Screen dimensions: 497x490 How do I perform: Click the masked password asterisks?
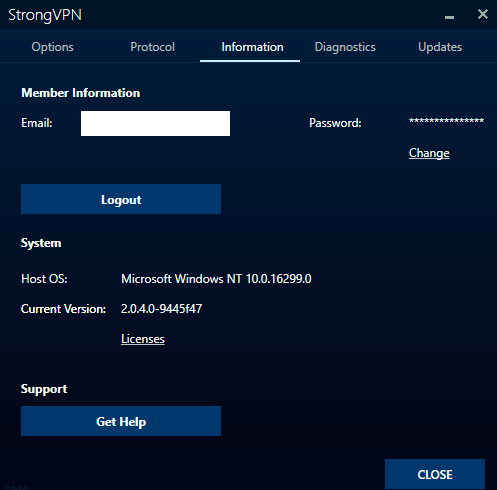tap(446, 121)
